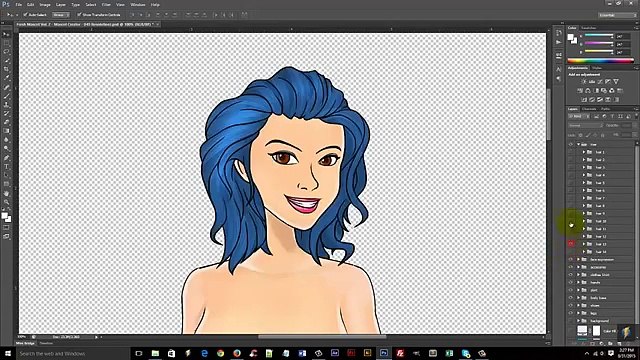
Task: Hide the face expression group
Action: (x=571, y=259)
